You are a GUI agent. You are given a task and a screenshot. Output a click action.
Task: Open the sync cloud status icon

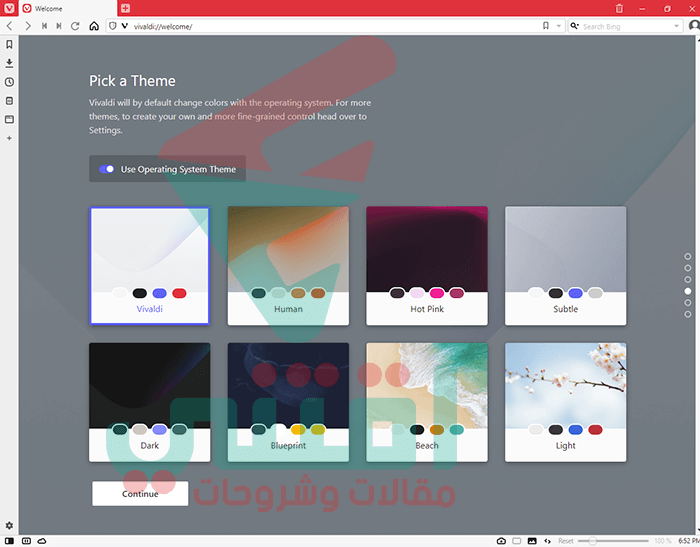[42, 541]
